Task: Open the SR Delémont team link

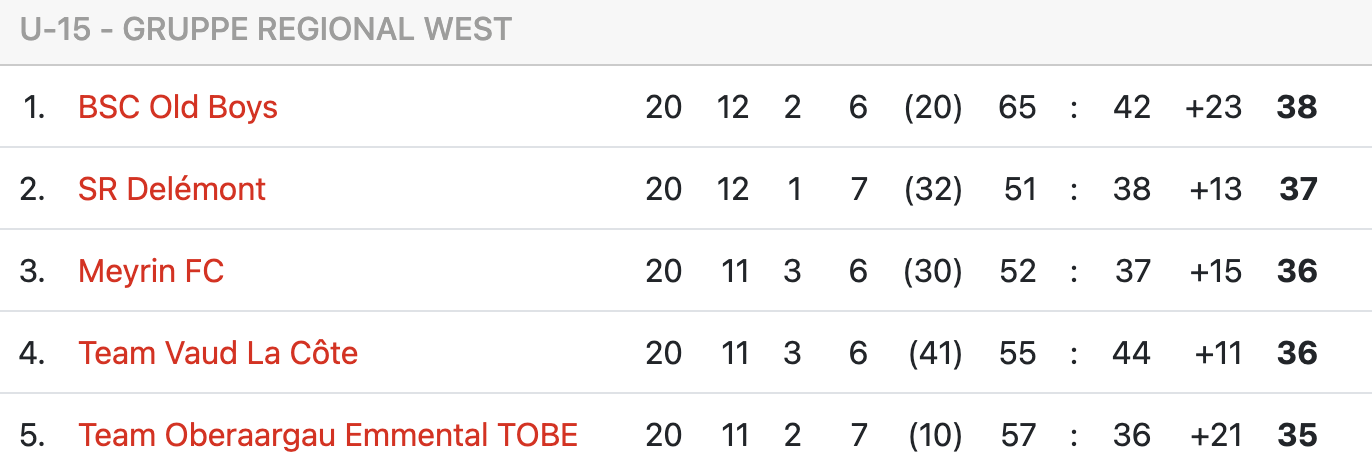Action: point(172,189)
